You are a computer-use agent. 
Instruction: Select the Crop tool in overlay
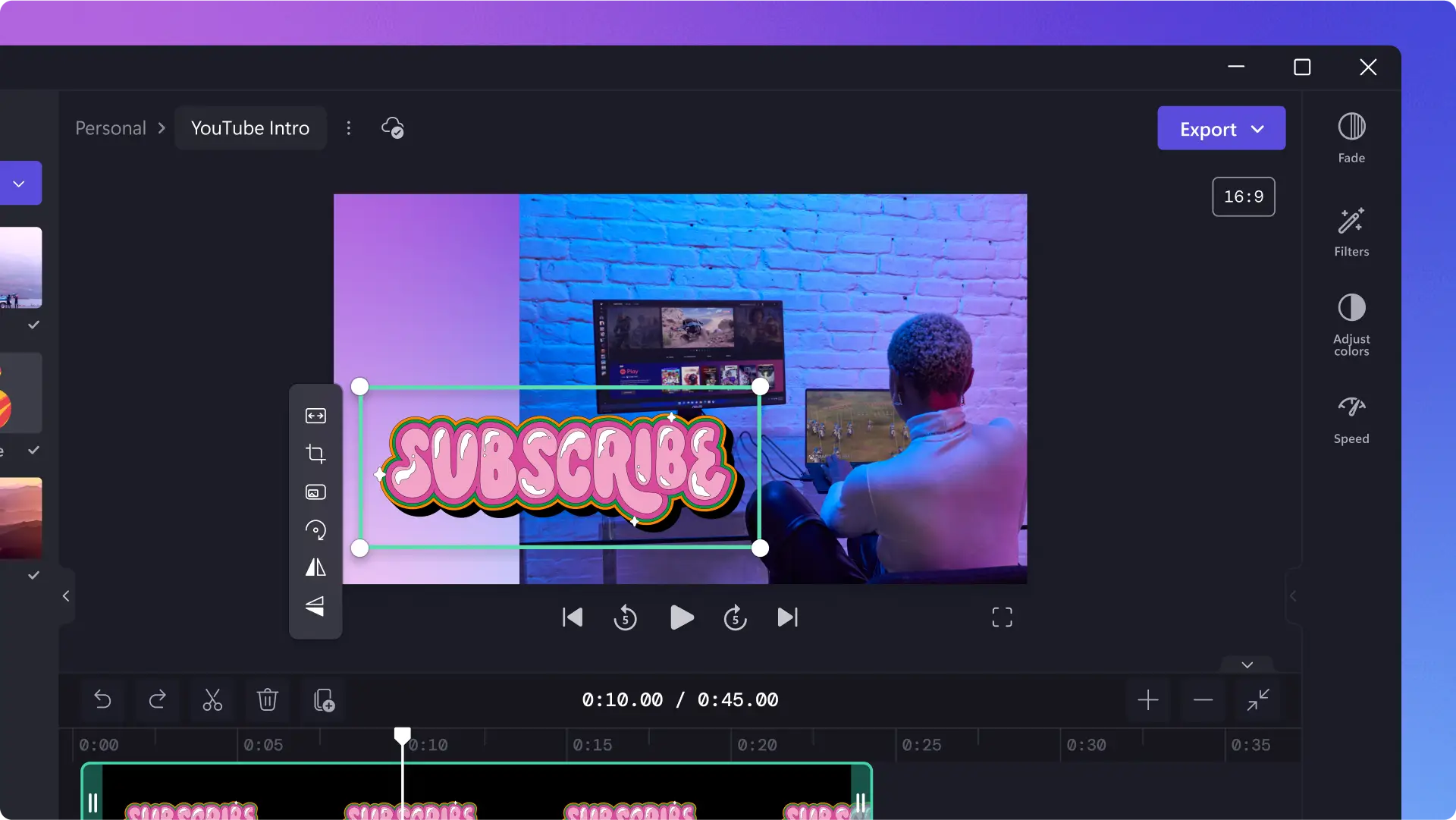pos(315,453)
